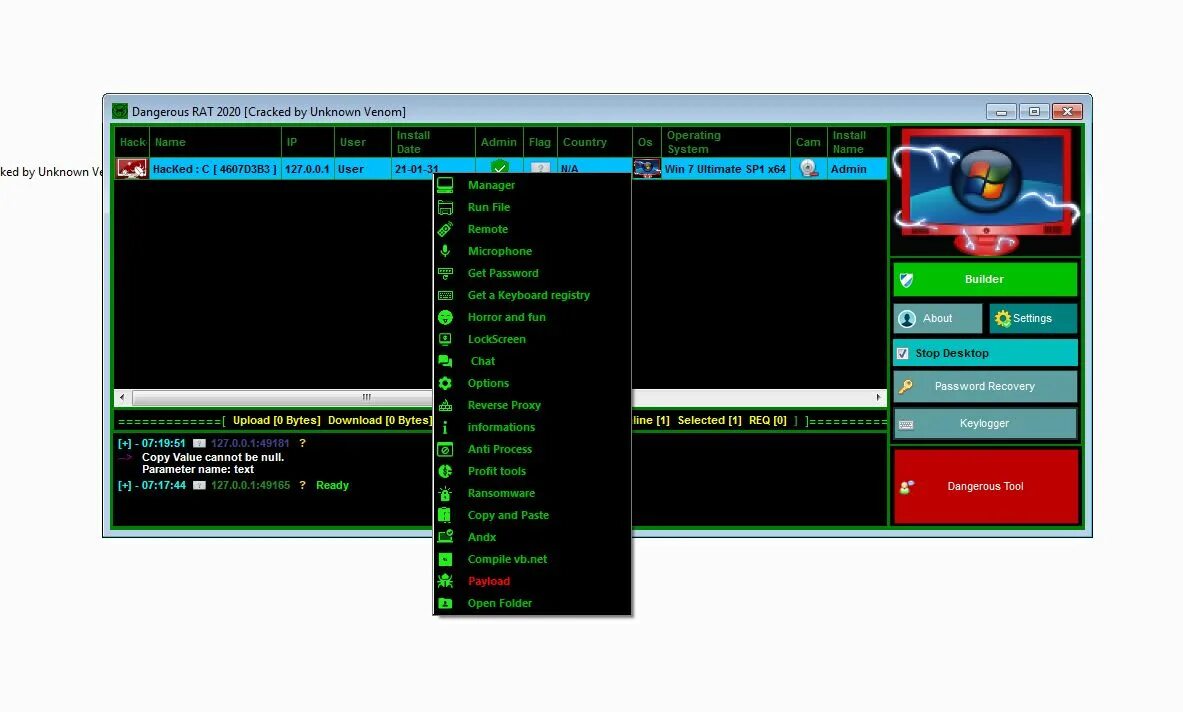Click the Microphone icon in the menu
Image resolution: width=1183 pixels, height=712 pixels.
445,250
